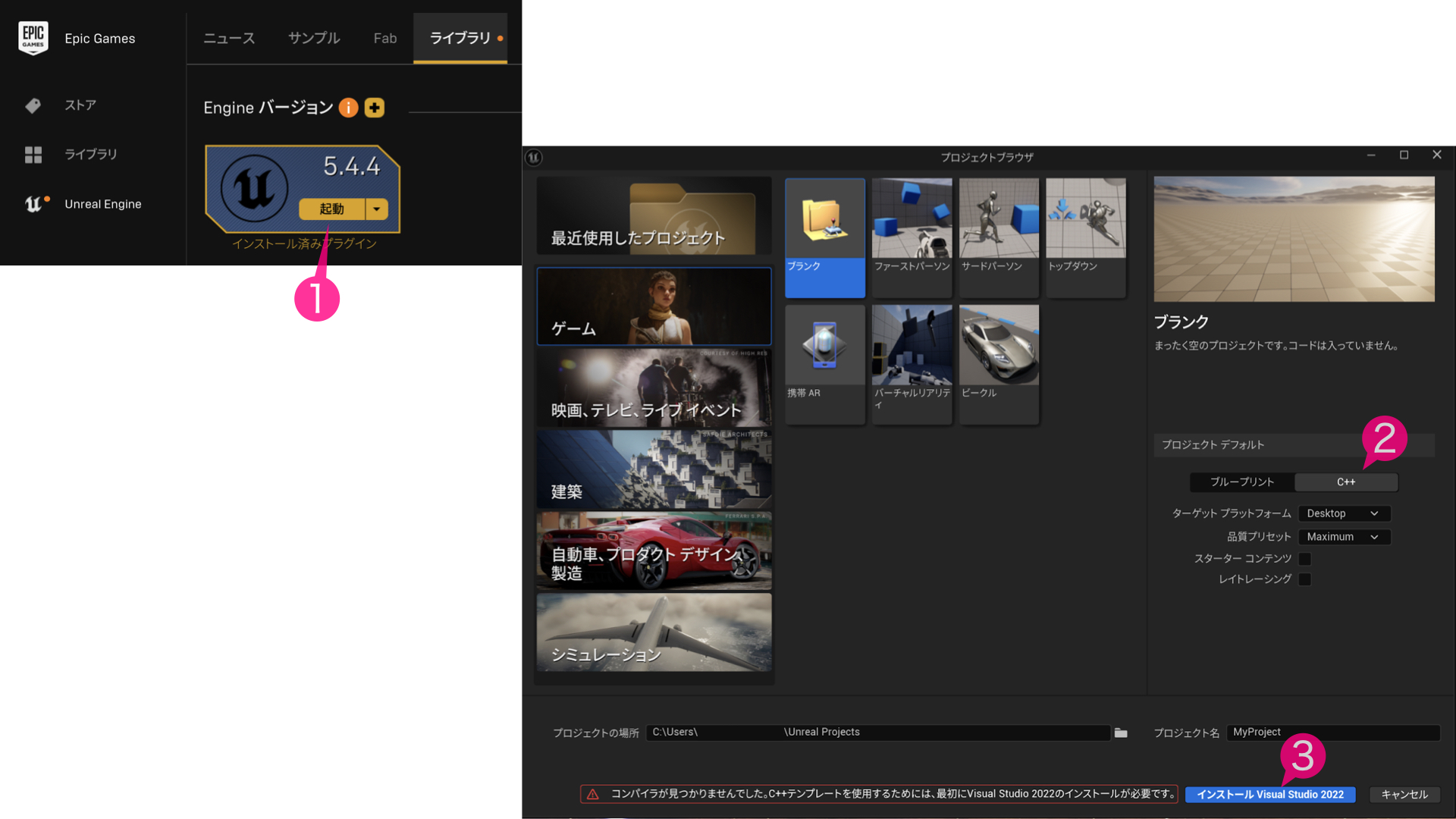
Task: Select the 建築 project category
Action: click(x=654, y=469)
